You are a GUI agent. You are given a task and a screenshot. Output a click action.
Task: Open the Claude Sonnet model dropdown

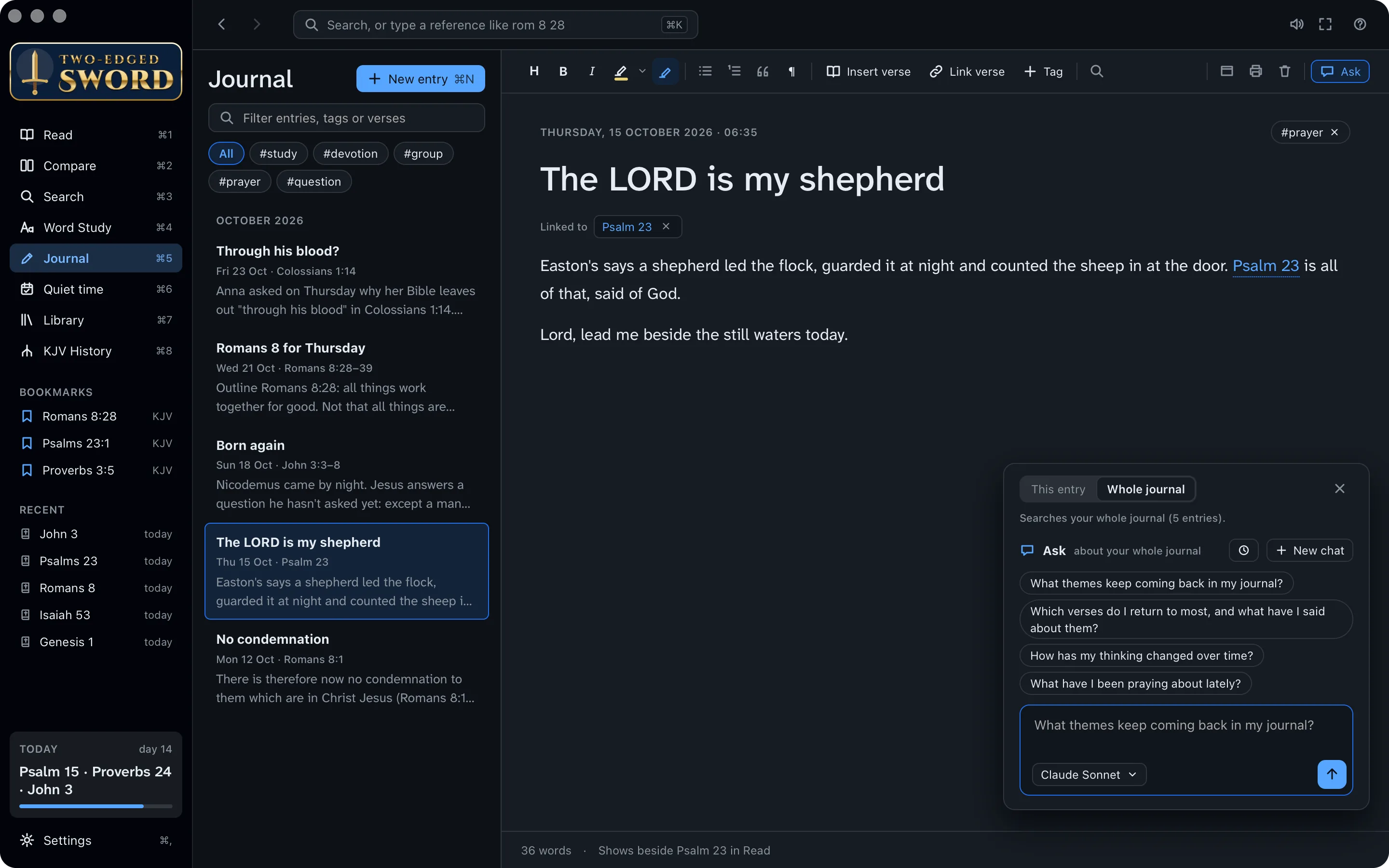(1089, 774)
